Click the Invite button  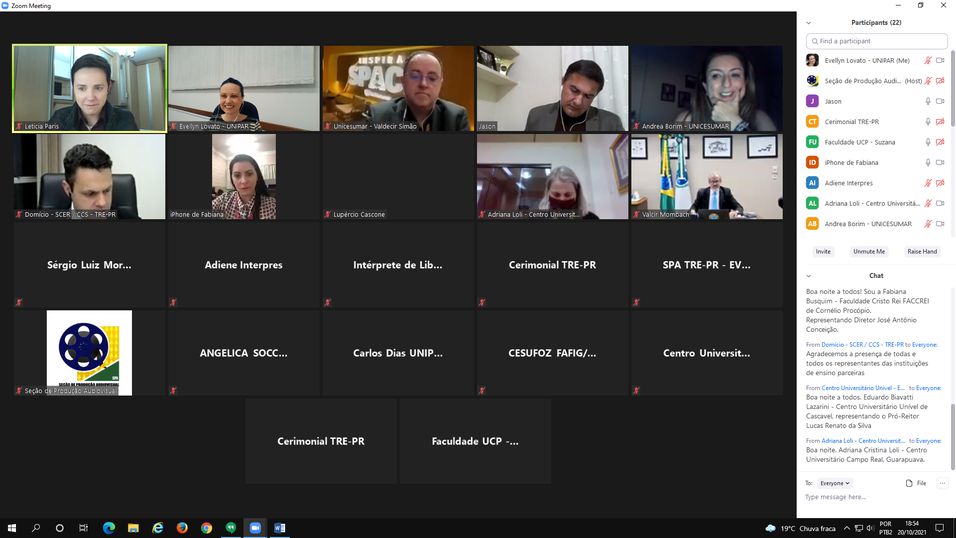823,251
